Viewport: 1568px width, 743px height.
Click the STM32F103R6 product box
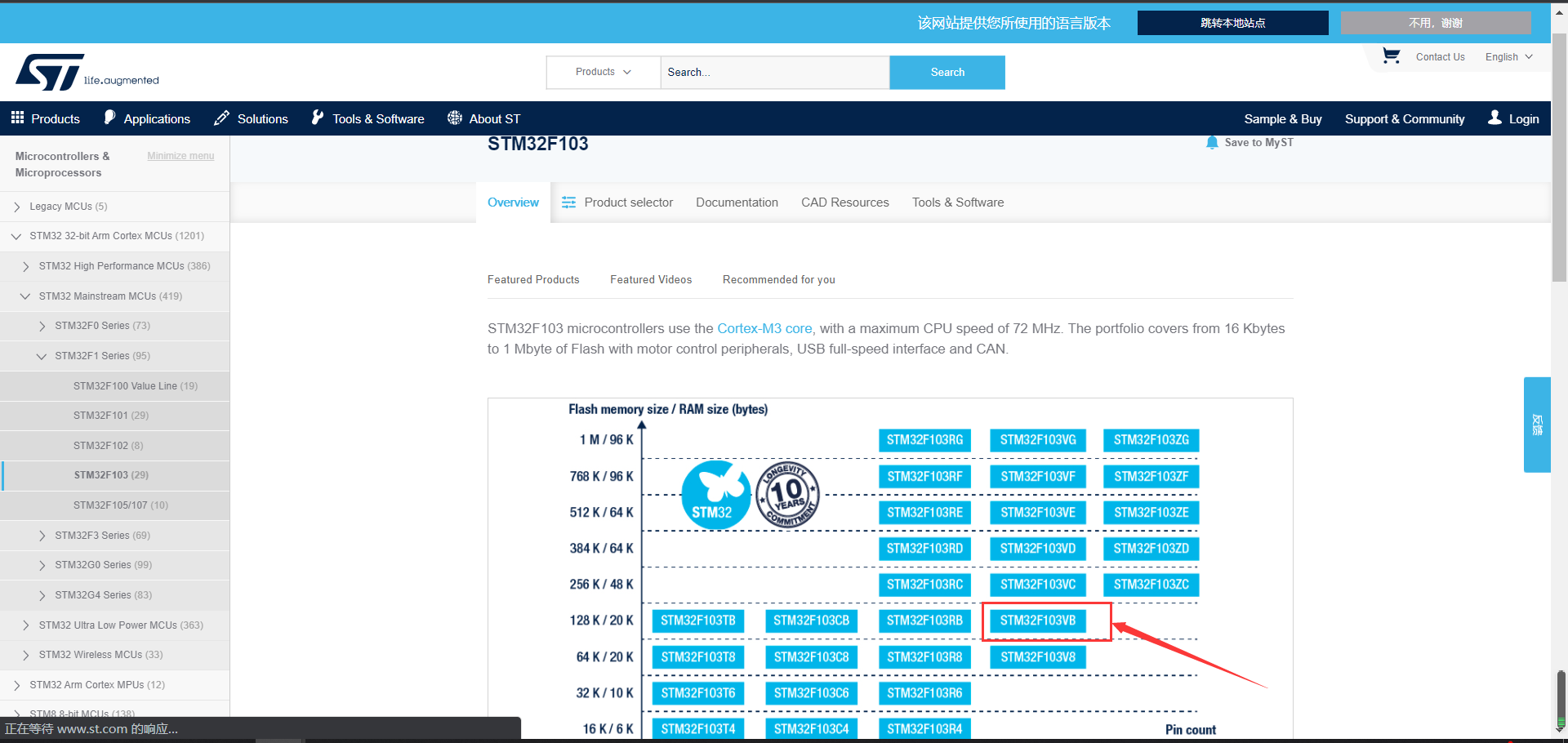[x=924, y=693]
